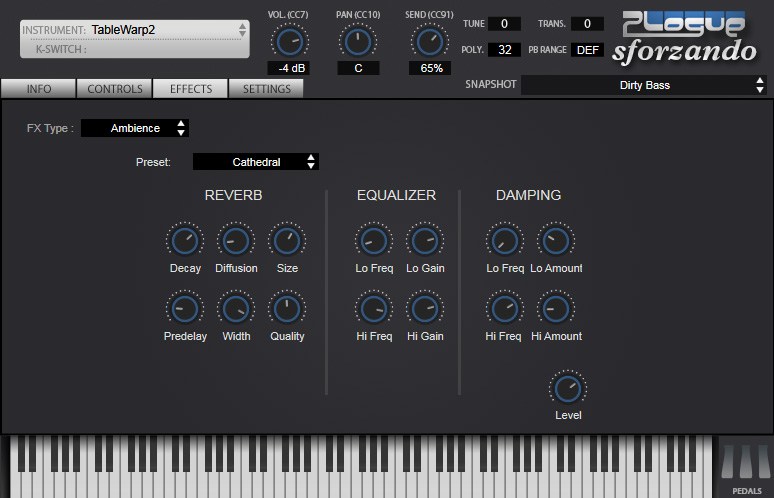
Task: Click the Damping Lo Freq knob
Action: [505, 241]
